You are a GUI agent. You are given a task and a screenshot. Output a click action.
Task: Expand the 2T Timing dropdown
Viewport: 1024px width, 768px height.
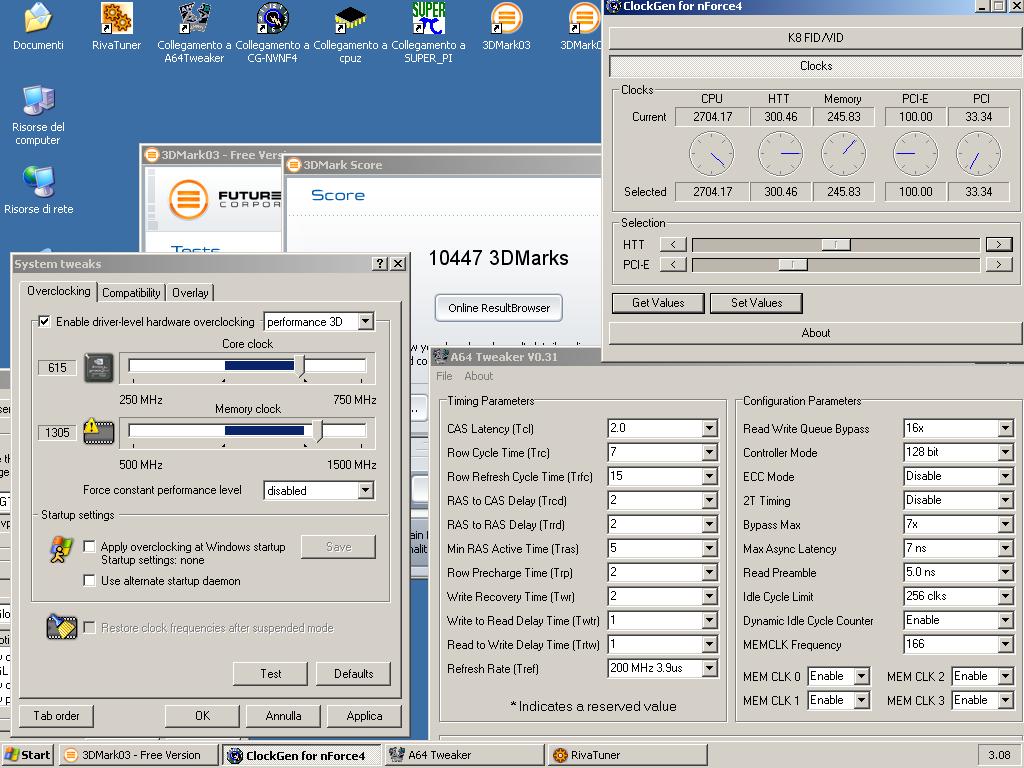1006,500
